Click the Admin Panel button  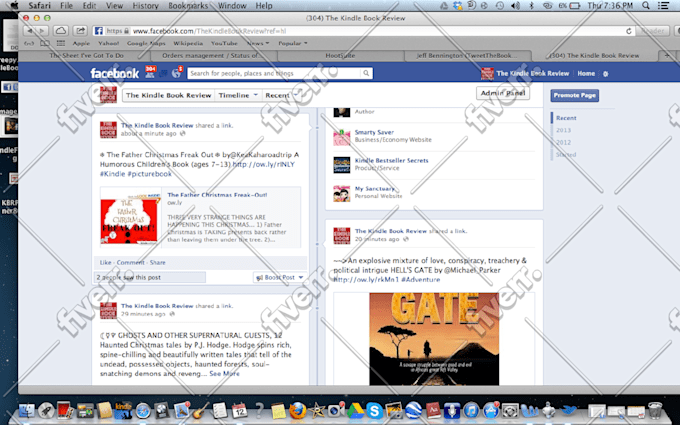(x=503, y=93)
